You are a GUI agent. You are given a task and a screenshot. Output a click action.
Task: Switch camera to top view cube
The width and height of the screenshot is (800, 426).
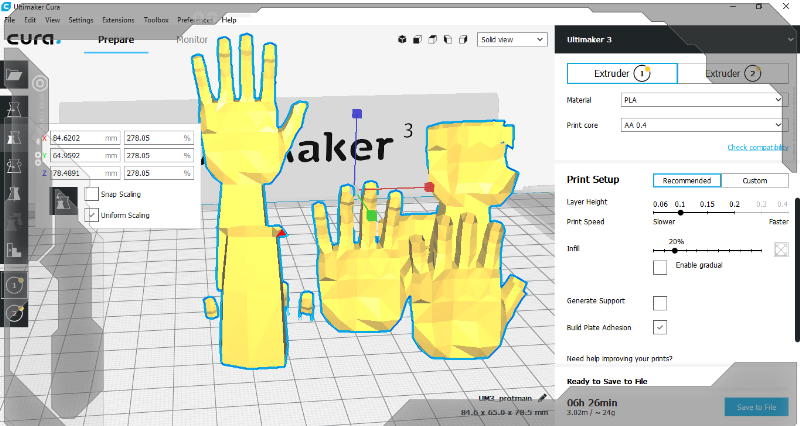(x=433, y=39)
